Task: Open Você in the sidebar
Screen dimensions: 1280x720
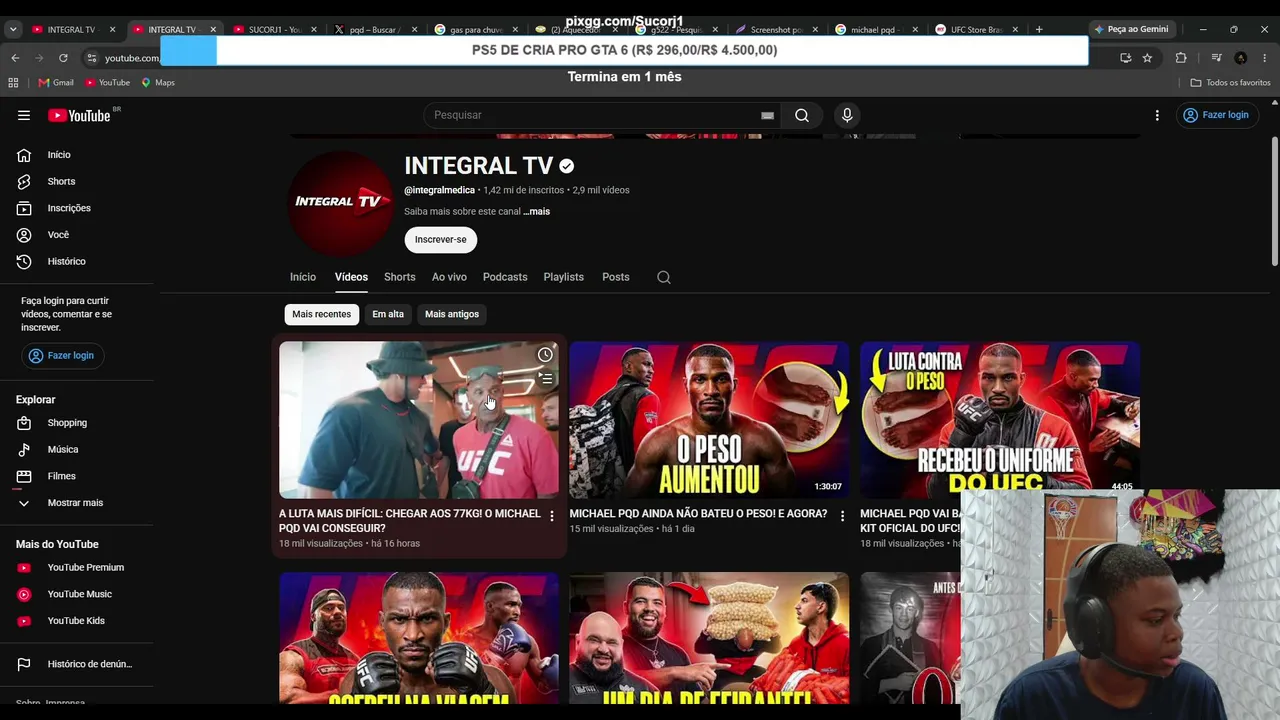Action: [58, 235]
